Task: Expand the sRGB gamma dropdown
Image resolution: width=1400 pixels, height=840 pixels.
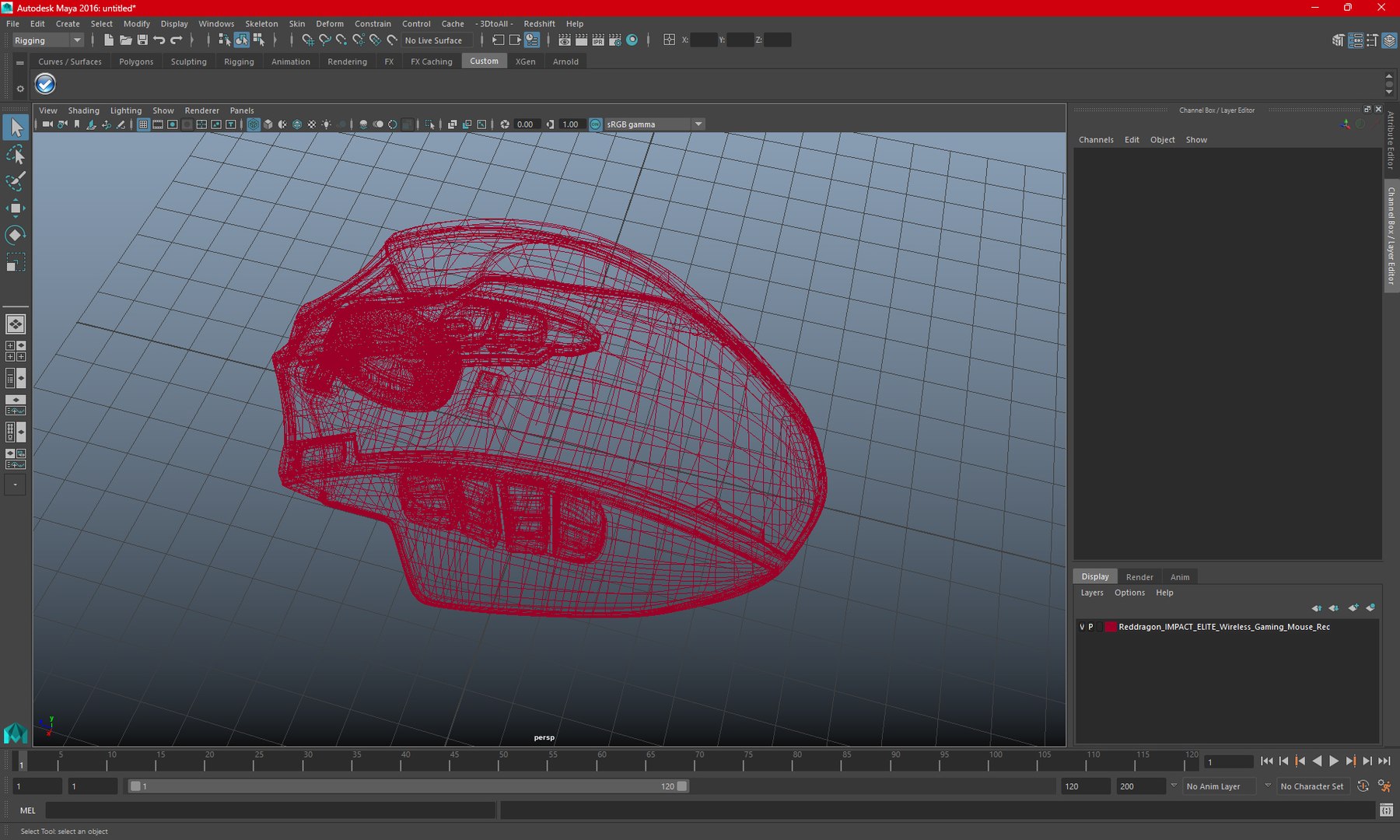Action: (698, 124)
